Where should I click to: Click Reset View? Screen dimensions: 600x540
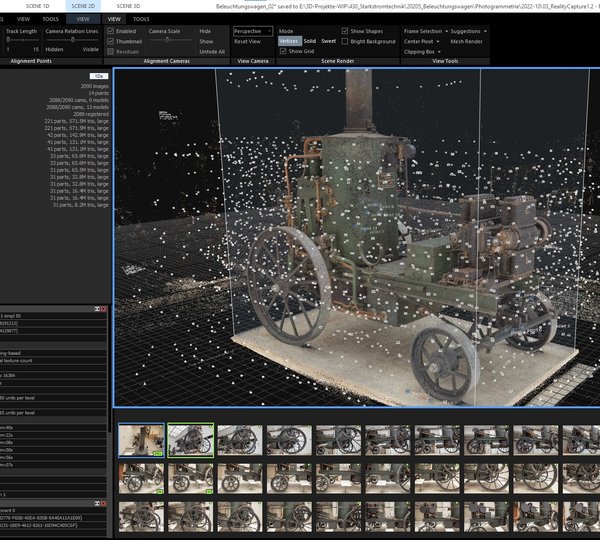(x=247, y=41)
